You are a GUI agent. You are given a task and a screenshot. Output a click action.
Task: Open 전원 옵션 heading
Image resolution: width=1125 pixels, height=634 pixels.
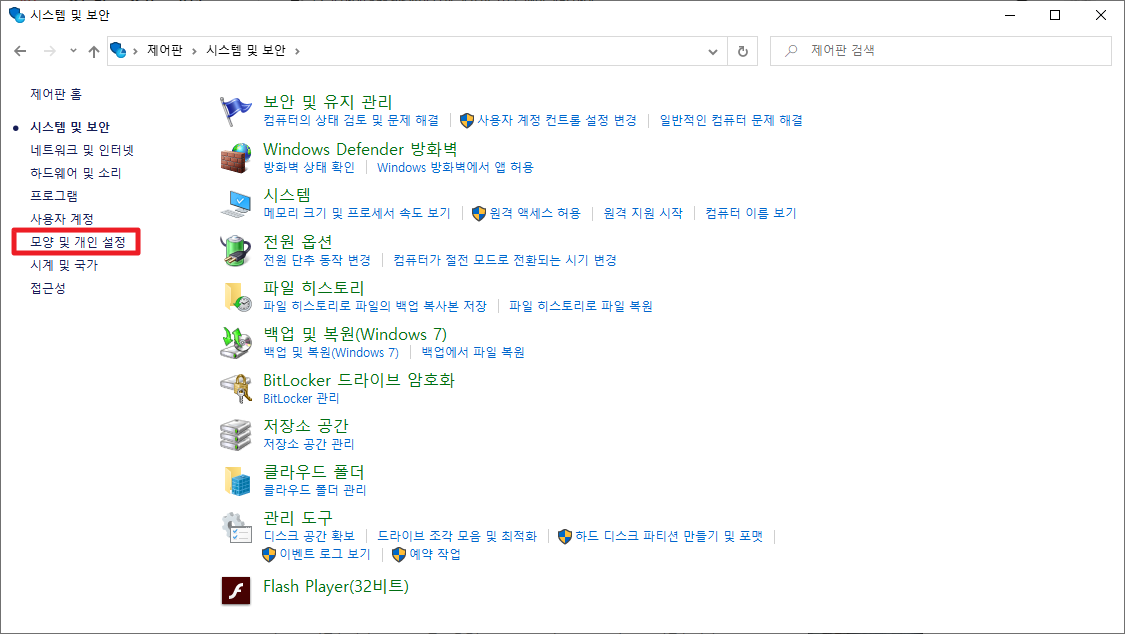pos(298,241)
